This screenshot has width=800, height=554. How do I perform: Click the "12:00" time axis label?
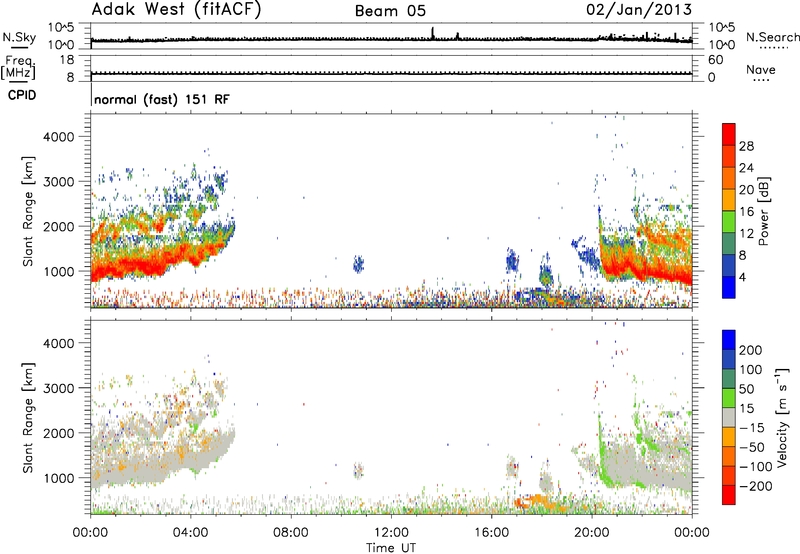tap(391, 533)
